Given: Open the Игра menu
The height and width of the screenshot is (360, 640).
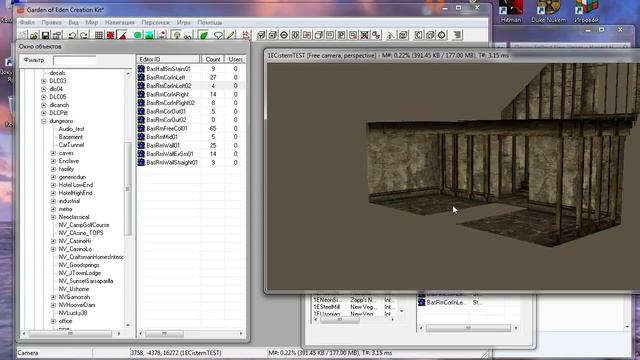Looking at the screenshot, I should point(184,22).
